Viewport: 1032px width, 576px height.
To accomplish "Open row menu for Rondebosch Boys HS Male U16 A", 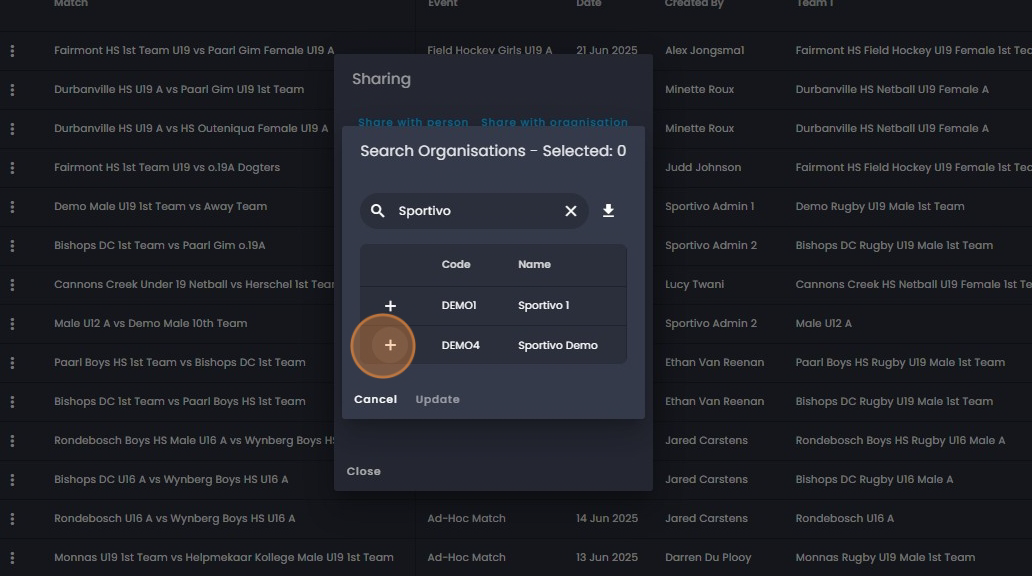I will 12,440.
